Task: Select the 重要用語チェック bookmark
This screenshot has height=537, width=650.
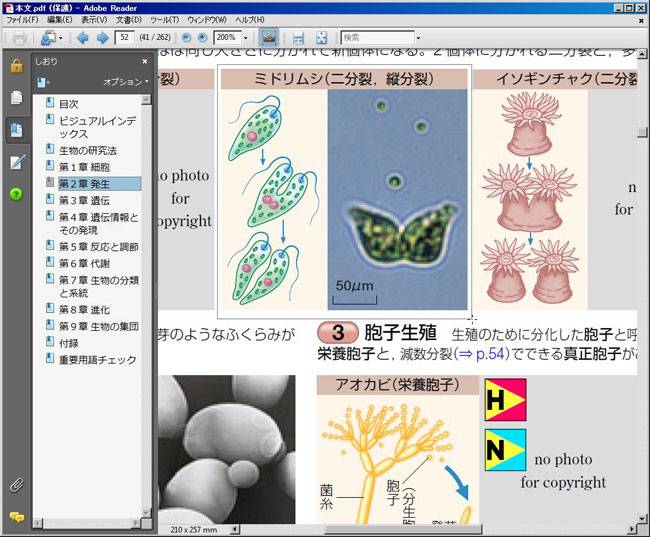Action: pos(97,360)
